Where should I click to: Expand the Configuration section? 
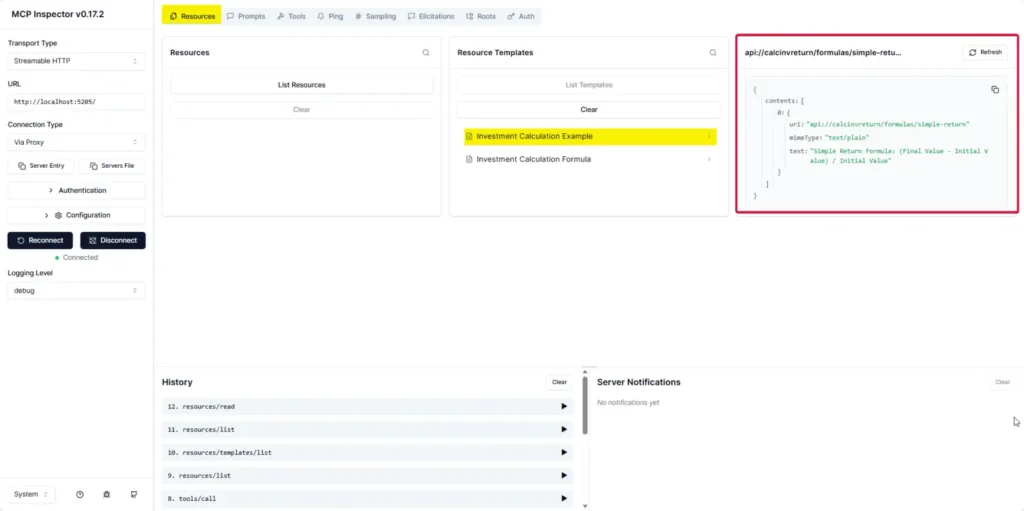coord(76,215)
